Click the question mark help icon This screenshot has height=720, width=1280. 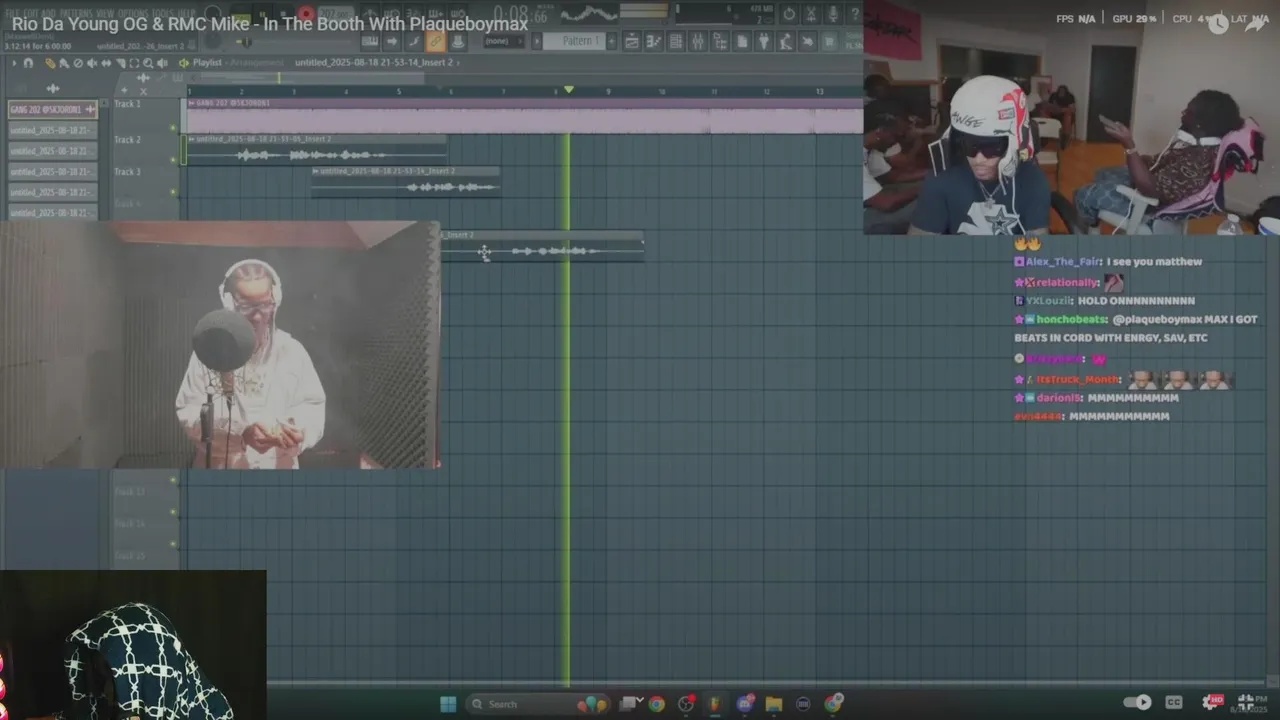855,14
